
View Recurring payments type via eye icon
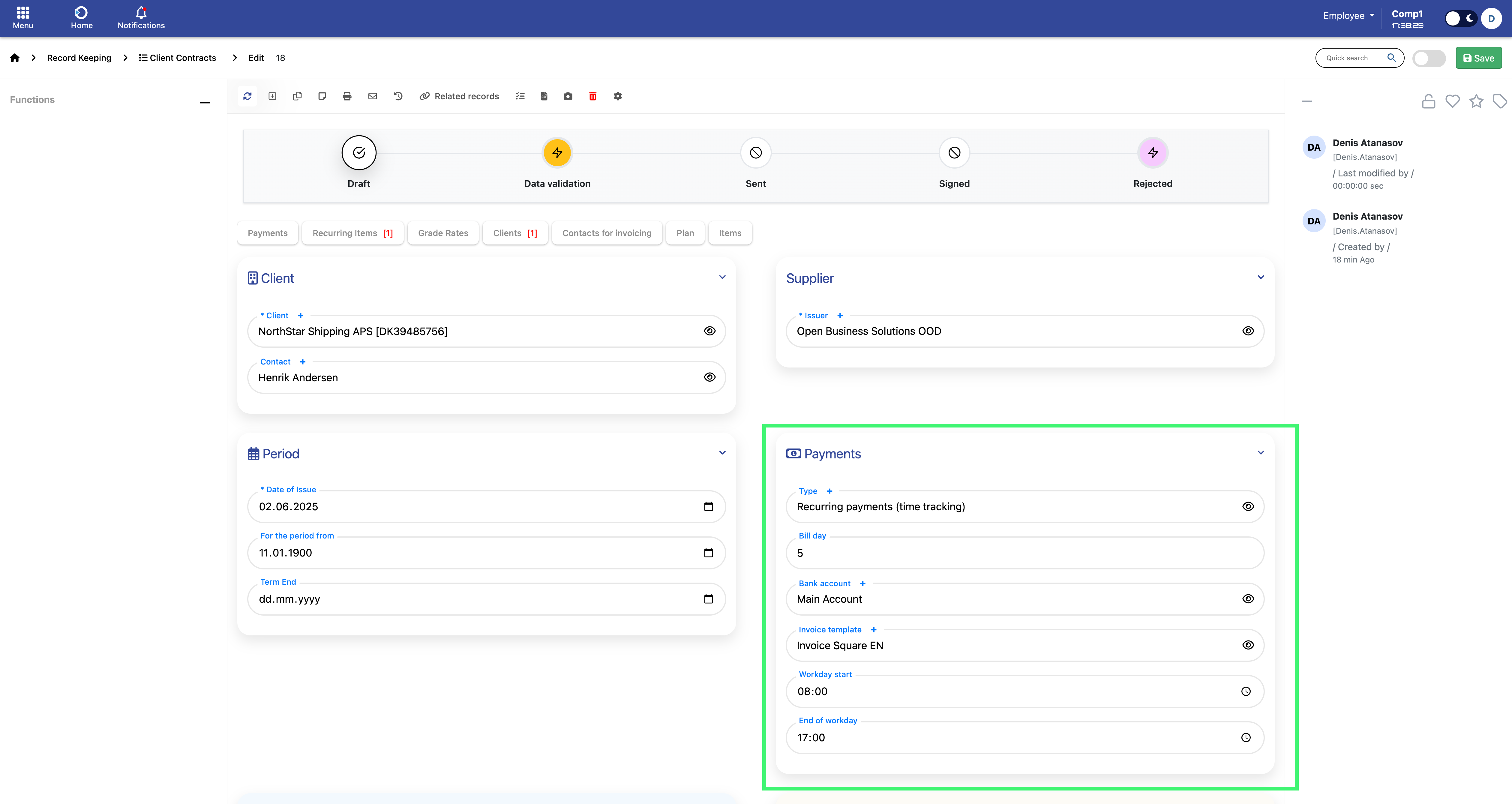pos(1249,506)
